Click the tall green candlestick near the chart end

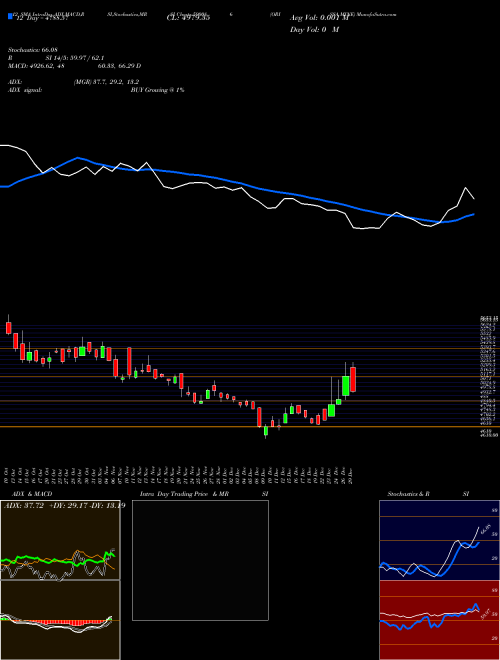coord(346,386)
